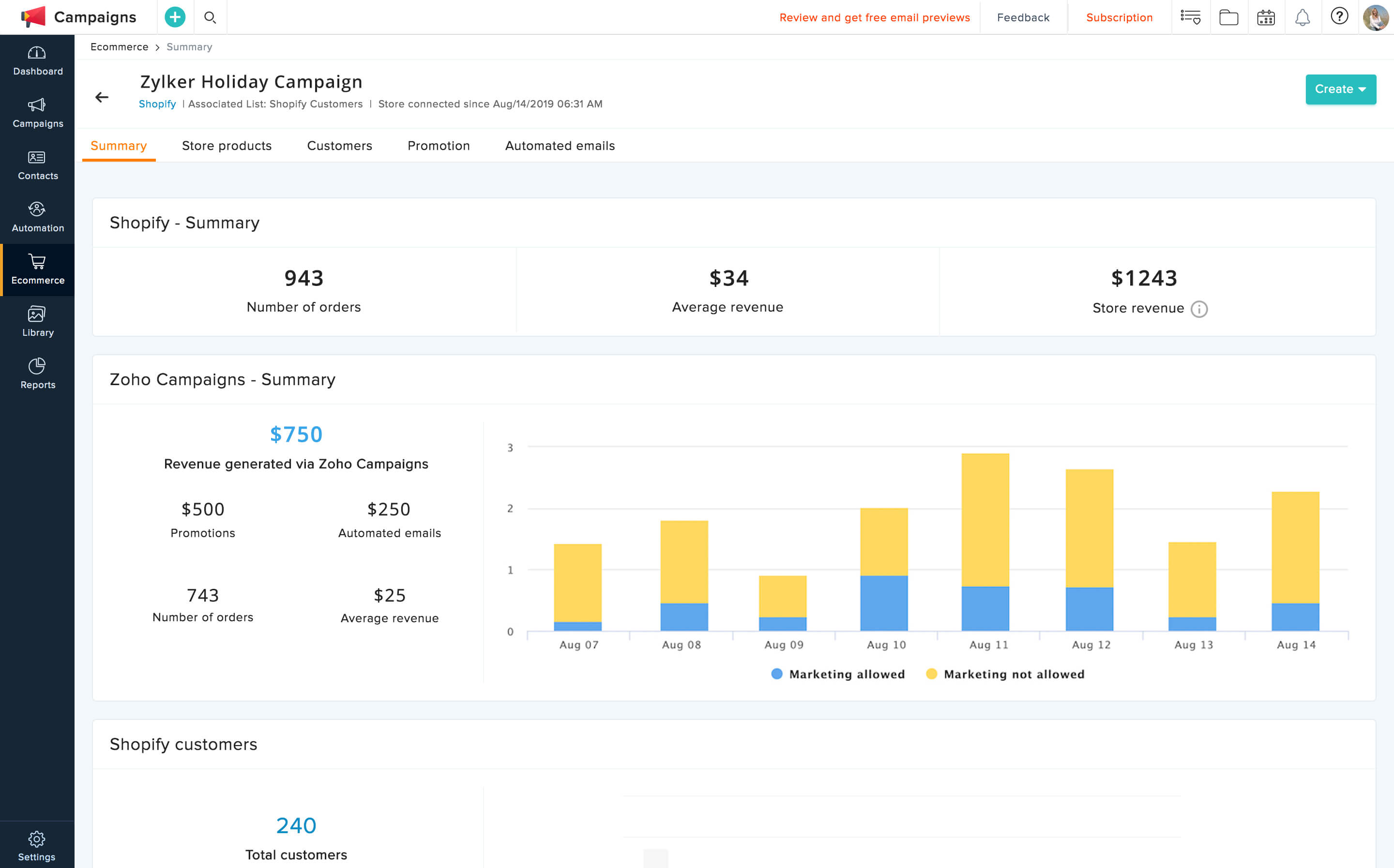The height and width of the screenshot is (868, 1394).
Task: Open Contacts in the sidebar
Action: tap(37, 165)
